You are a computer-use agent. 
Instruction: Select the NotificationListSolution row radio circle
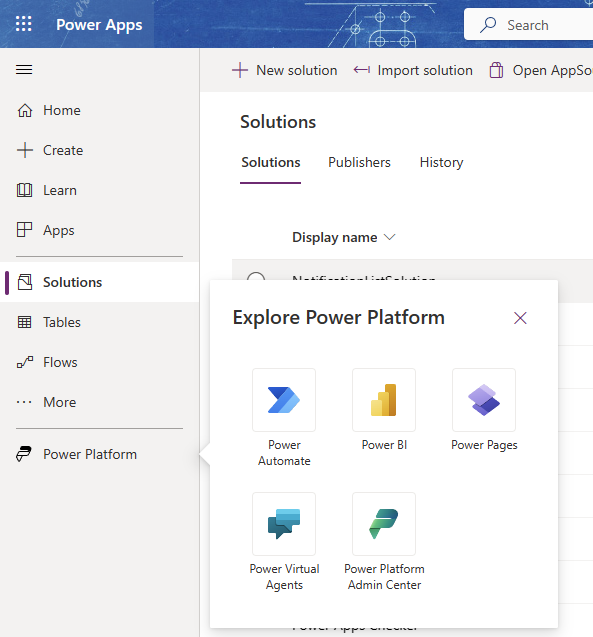(x=256, y=276)
